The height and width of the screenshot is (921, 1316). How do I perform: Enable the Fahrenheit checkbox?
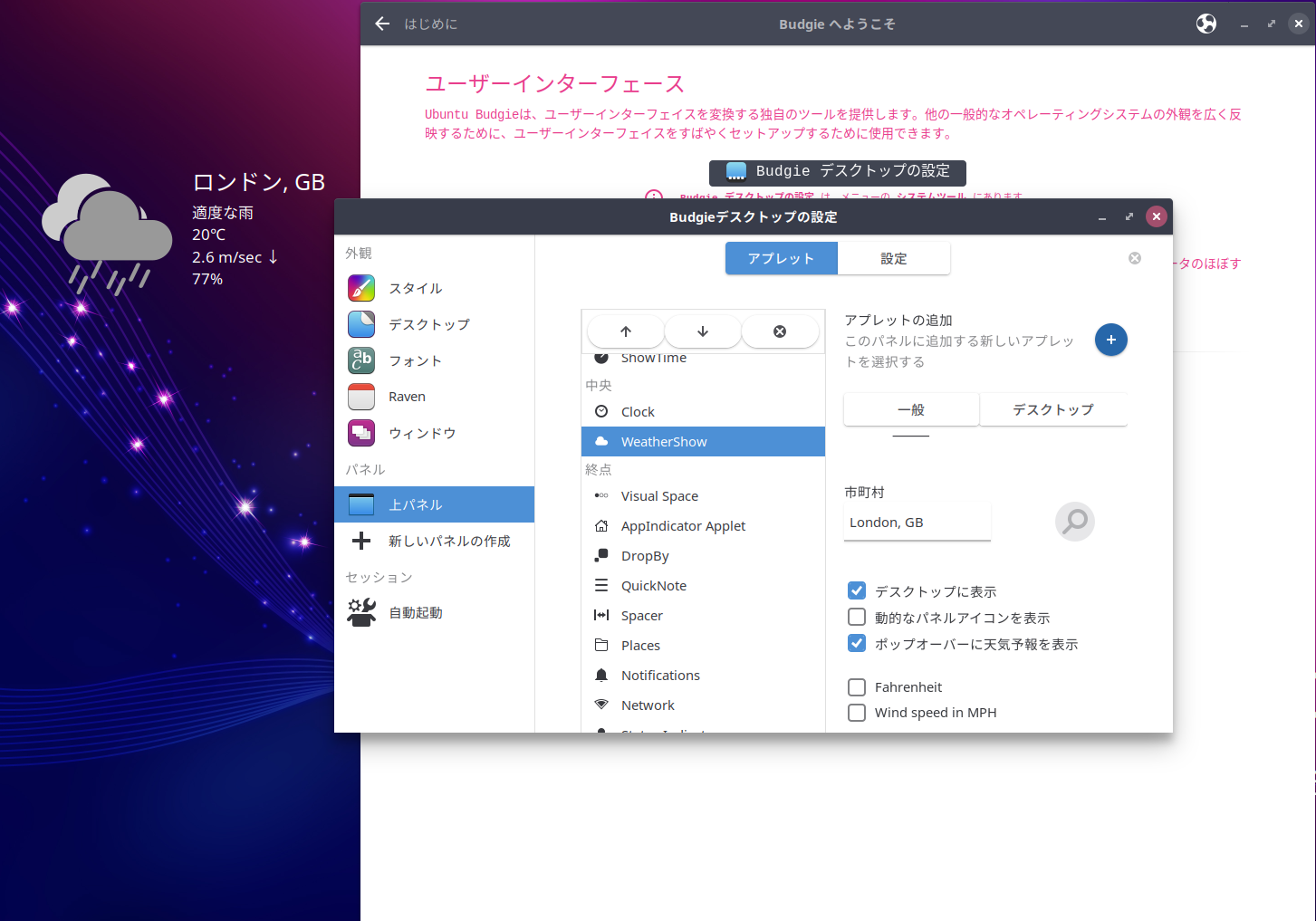857,686
